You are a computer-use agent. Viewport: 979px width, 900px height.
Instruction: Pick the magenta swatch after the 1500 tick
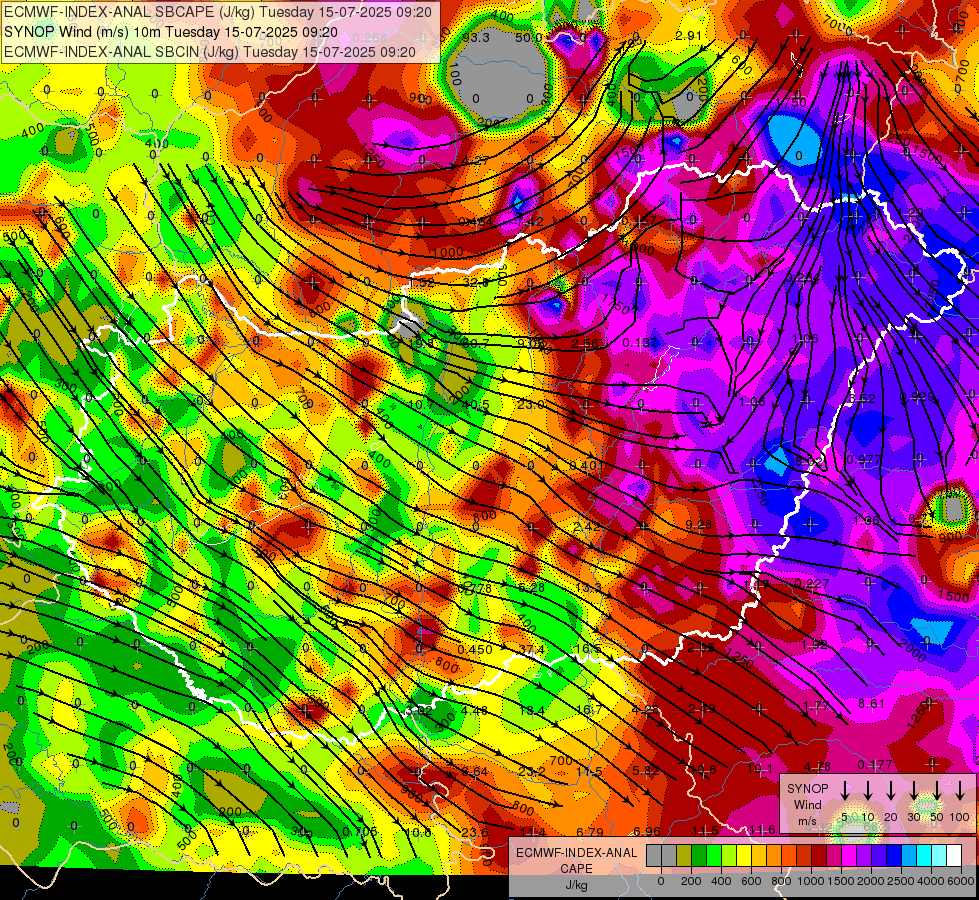click(849, 856)
